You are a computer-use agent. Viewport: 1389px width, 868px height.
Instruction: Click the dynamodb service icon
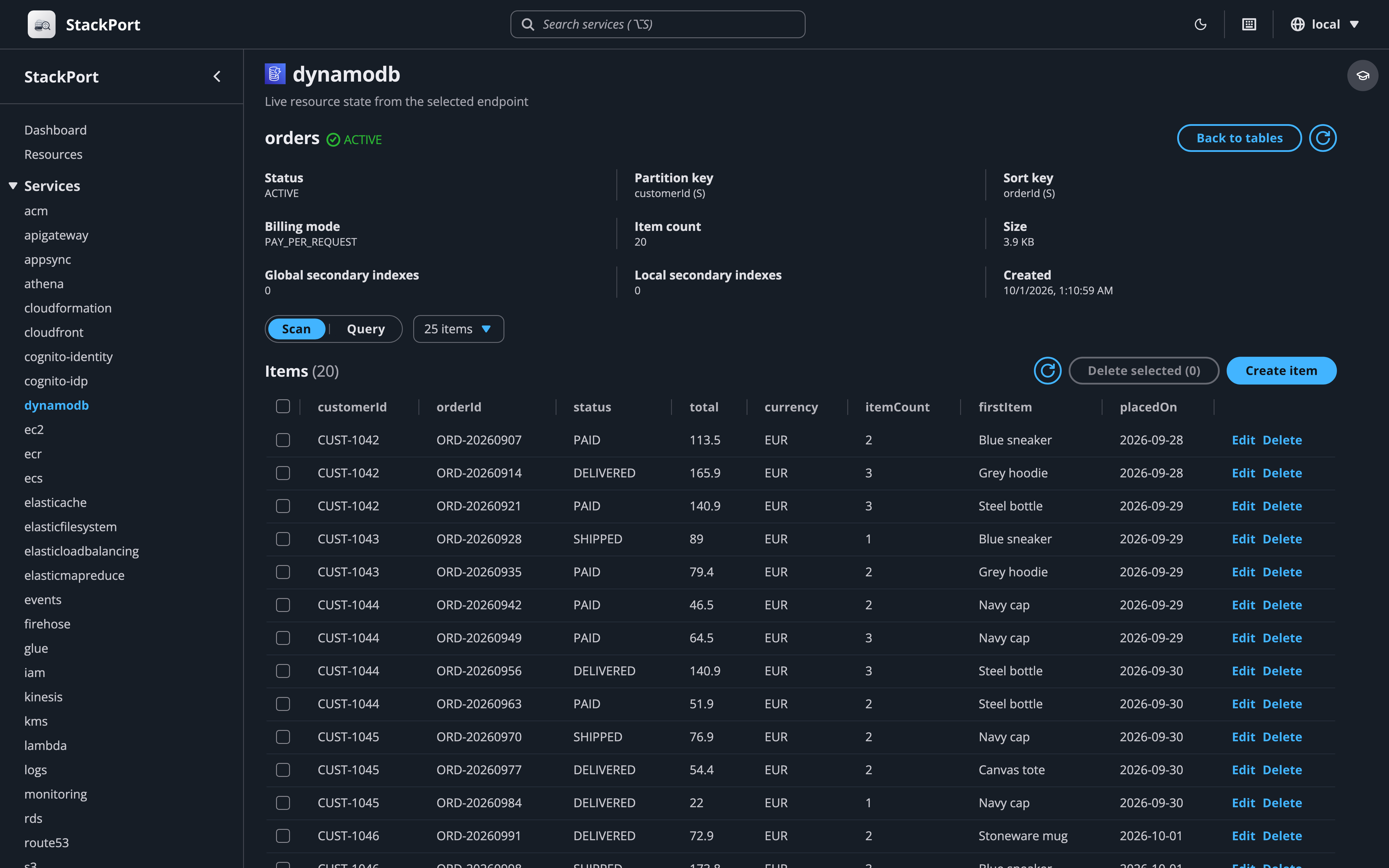[x=275, y=74]
